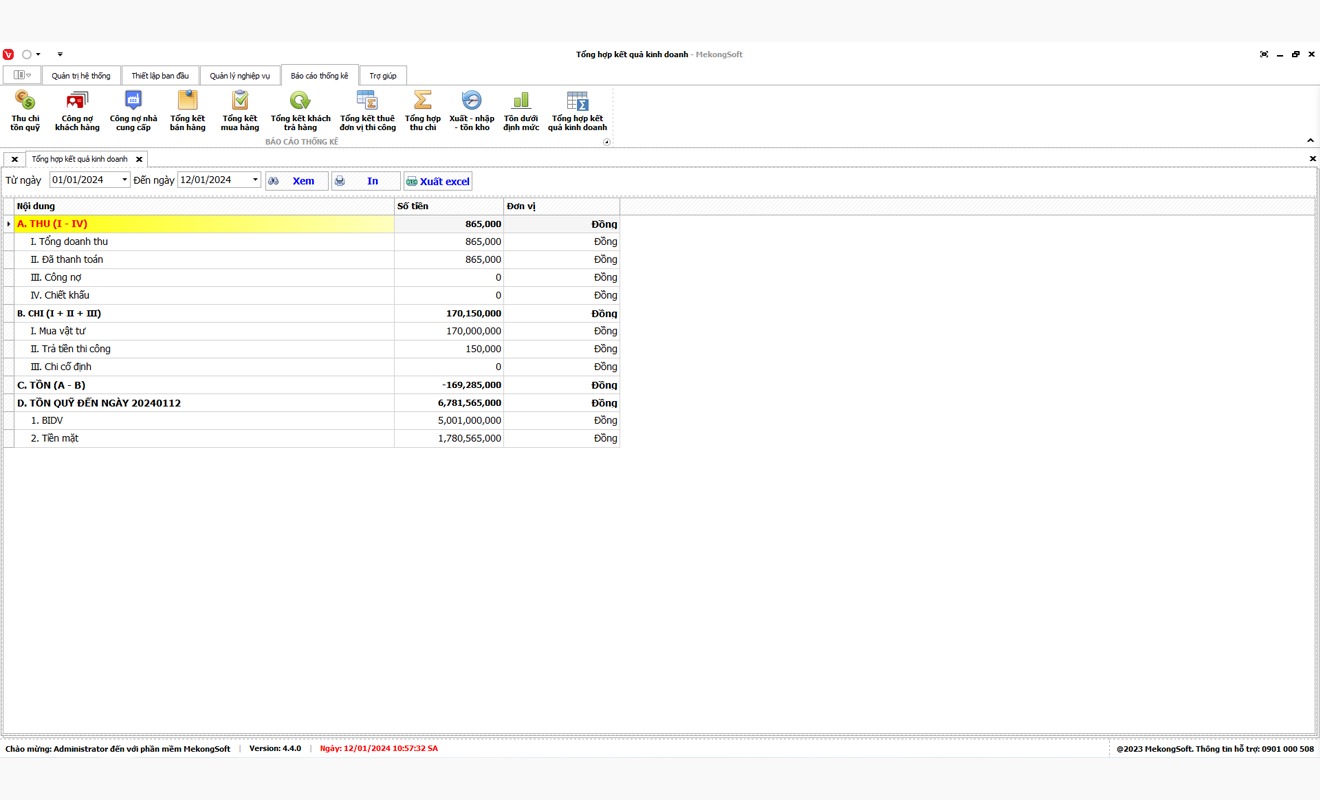Switch to Quản lý nghiệp vụ tab
The width and height of the screenshot is (1320, 800).
[x=239, y=76]
